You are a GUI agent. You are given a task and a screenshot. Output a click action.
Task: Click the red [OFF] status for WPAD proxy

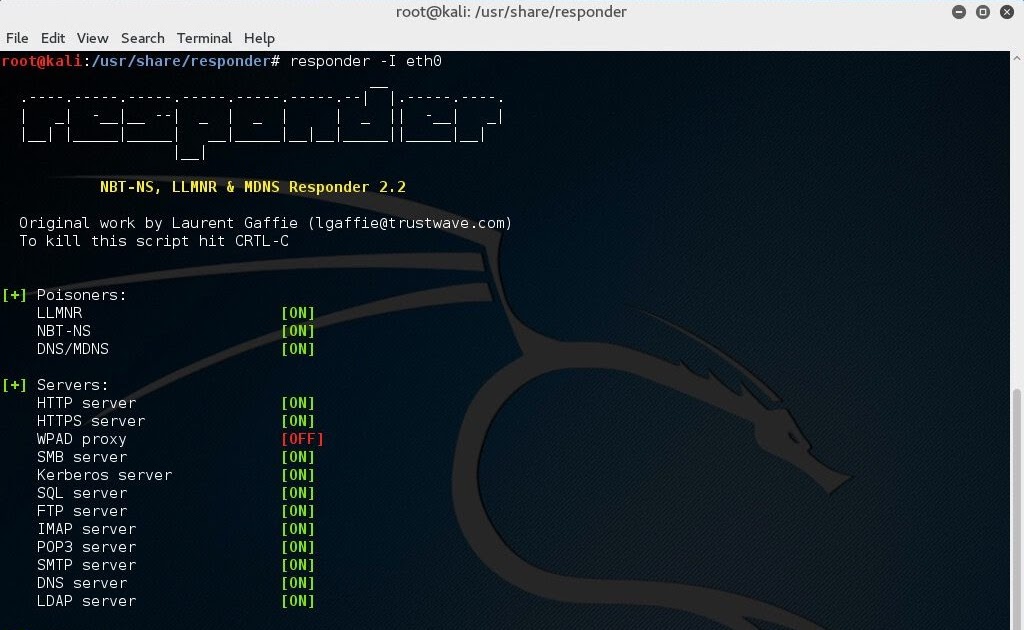[x=302, y=439]
